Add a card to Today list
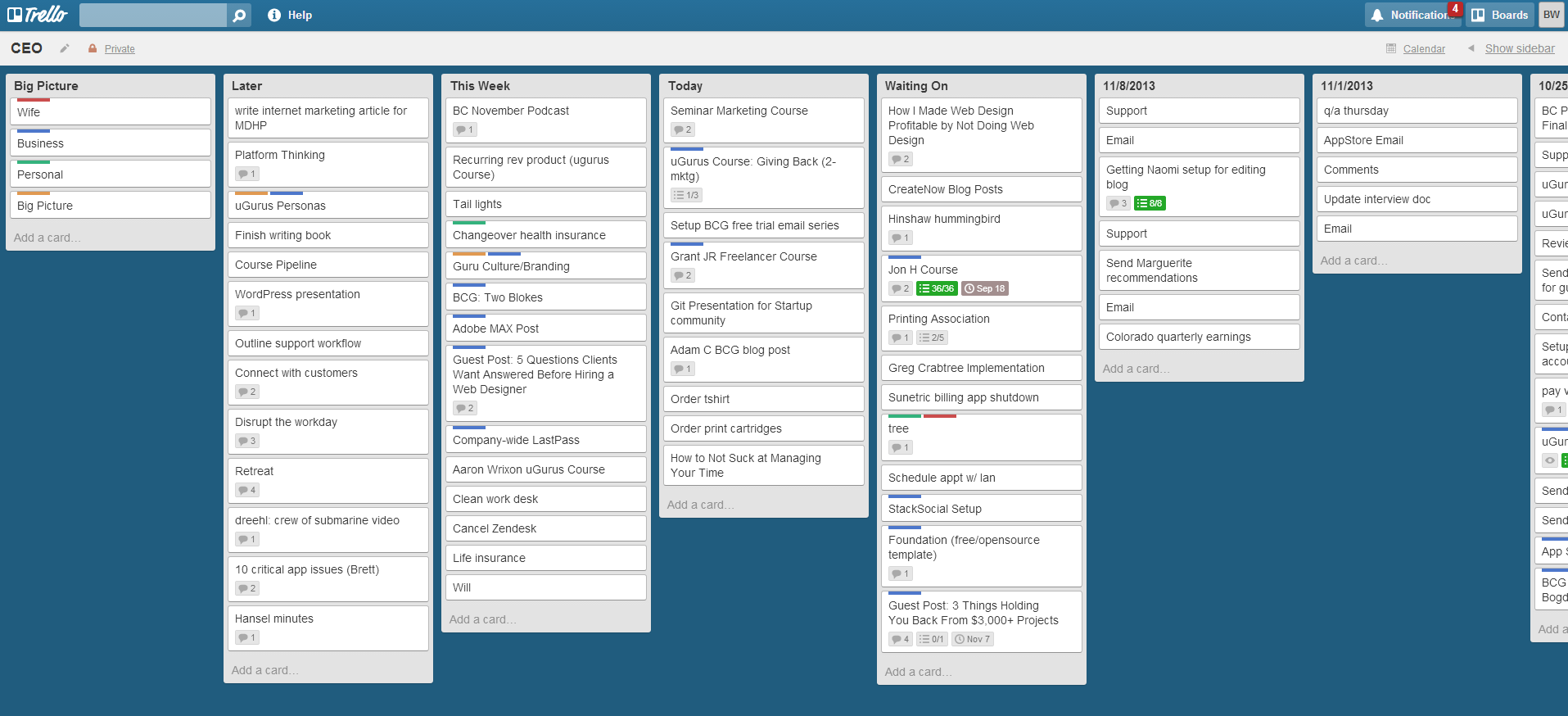This screenshot has height=716, width=1568. coord(700,505)
